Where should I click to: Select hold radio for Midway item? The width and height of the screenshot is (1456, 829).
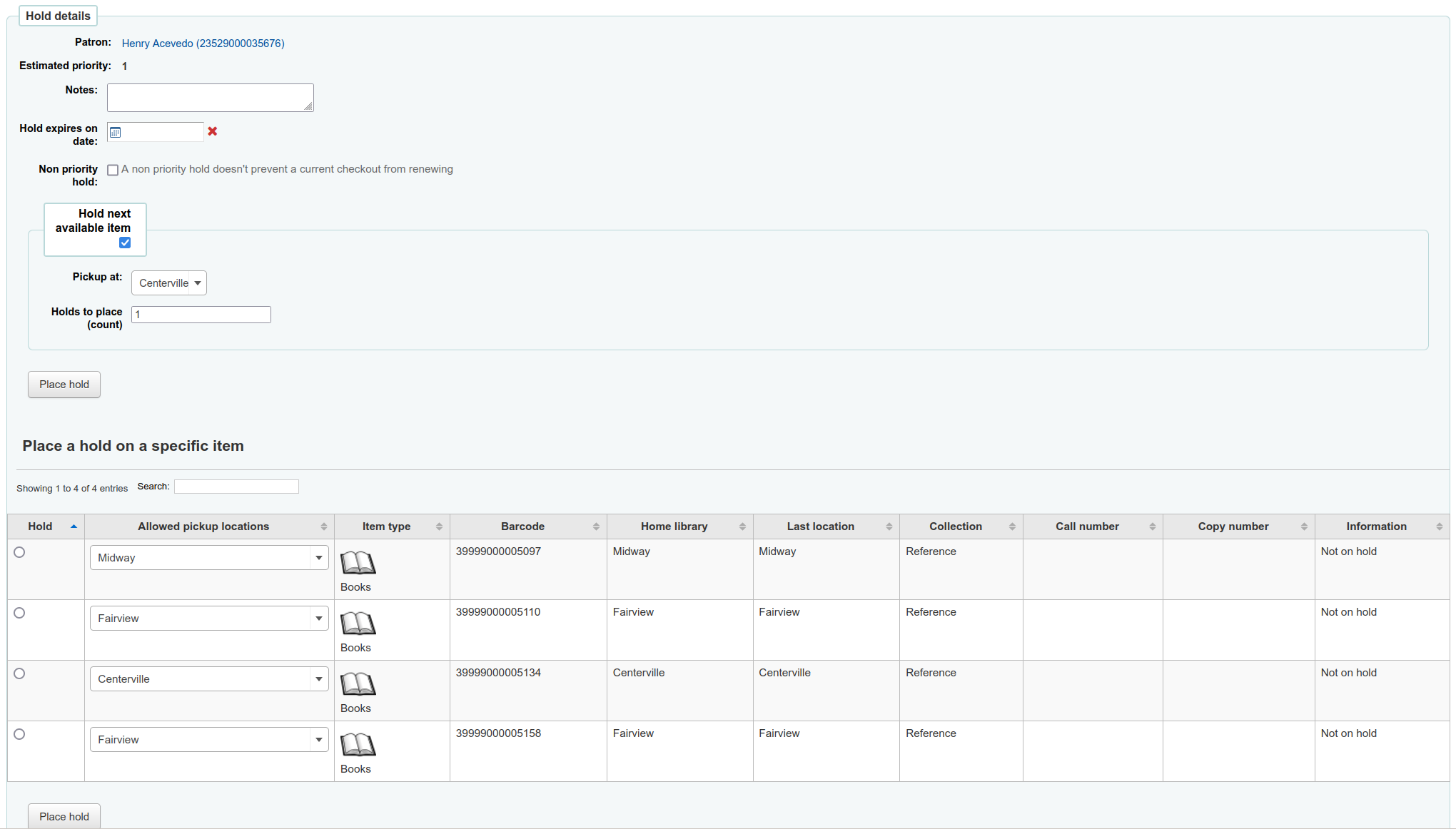[x=19, y=552]
